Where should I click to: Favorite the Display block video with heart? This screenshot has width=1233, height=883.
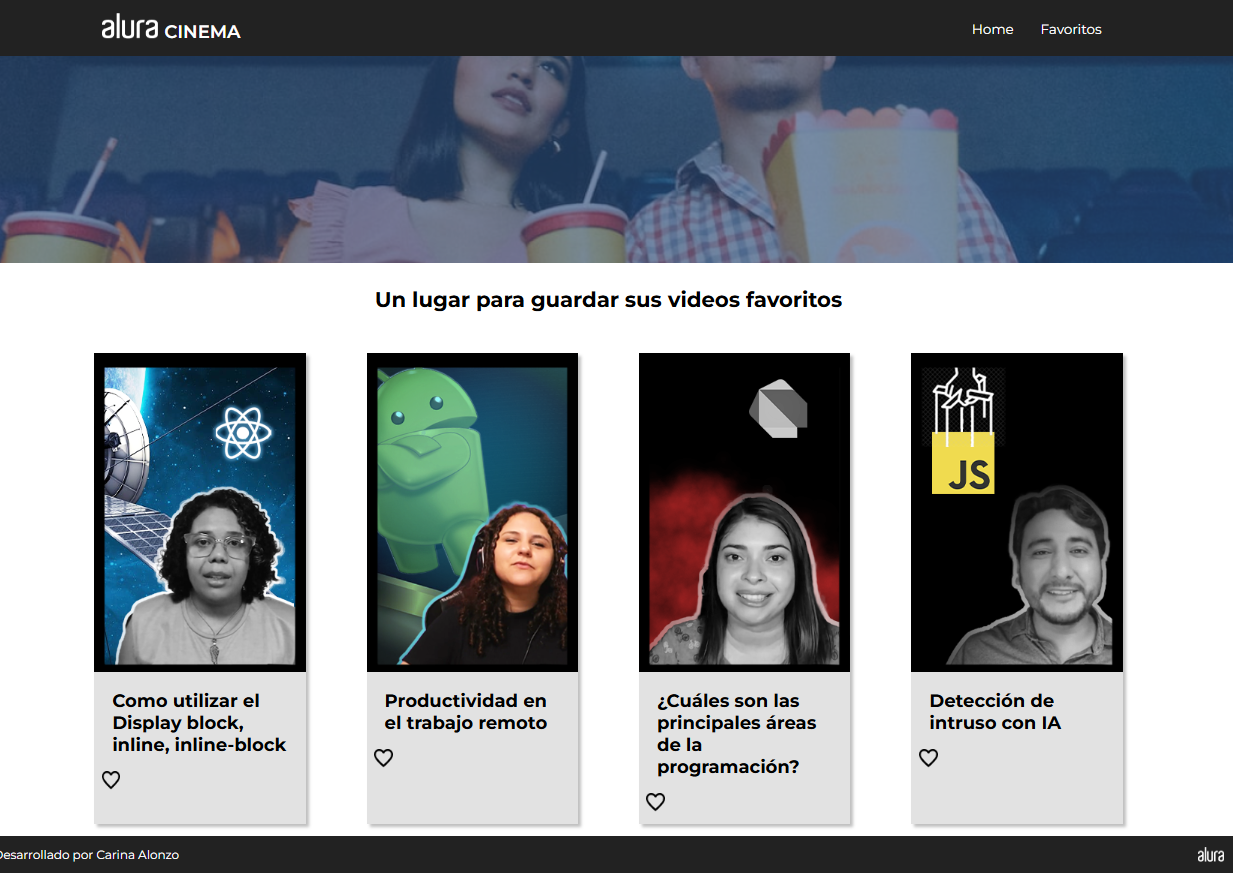point(111,780)
